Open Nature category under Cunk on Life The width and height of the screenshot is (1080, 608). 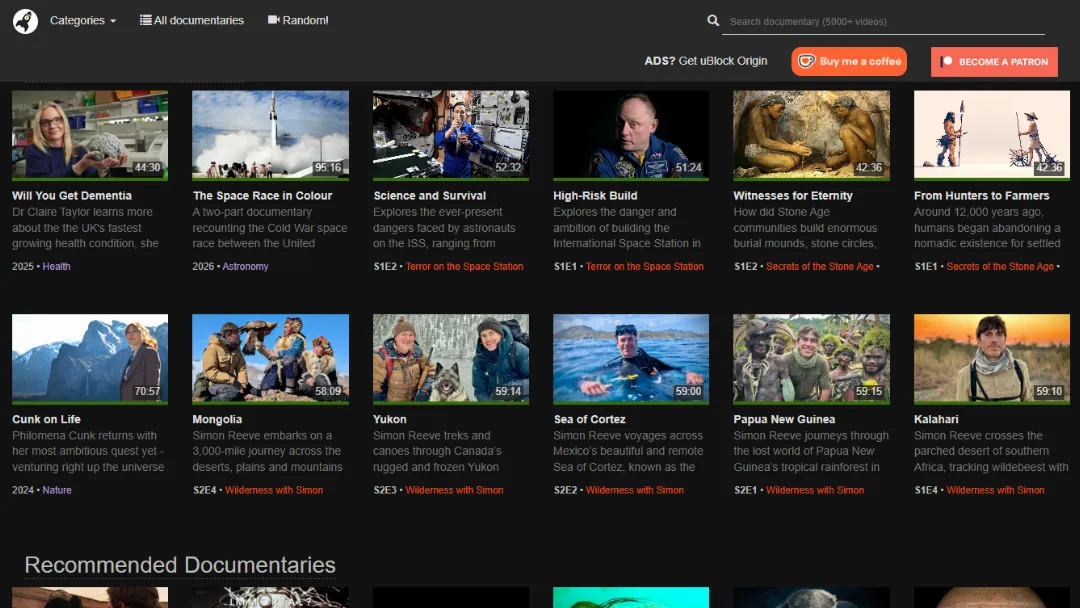click(x=57, y=490)
